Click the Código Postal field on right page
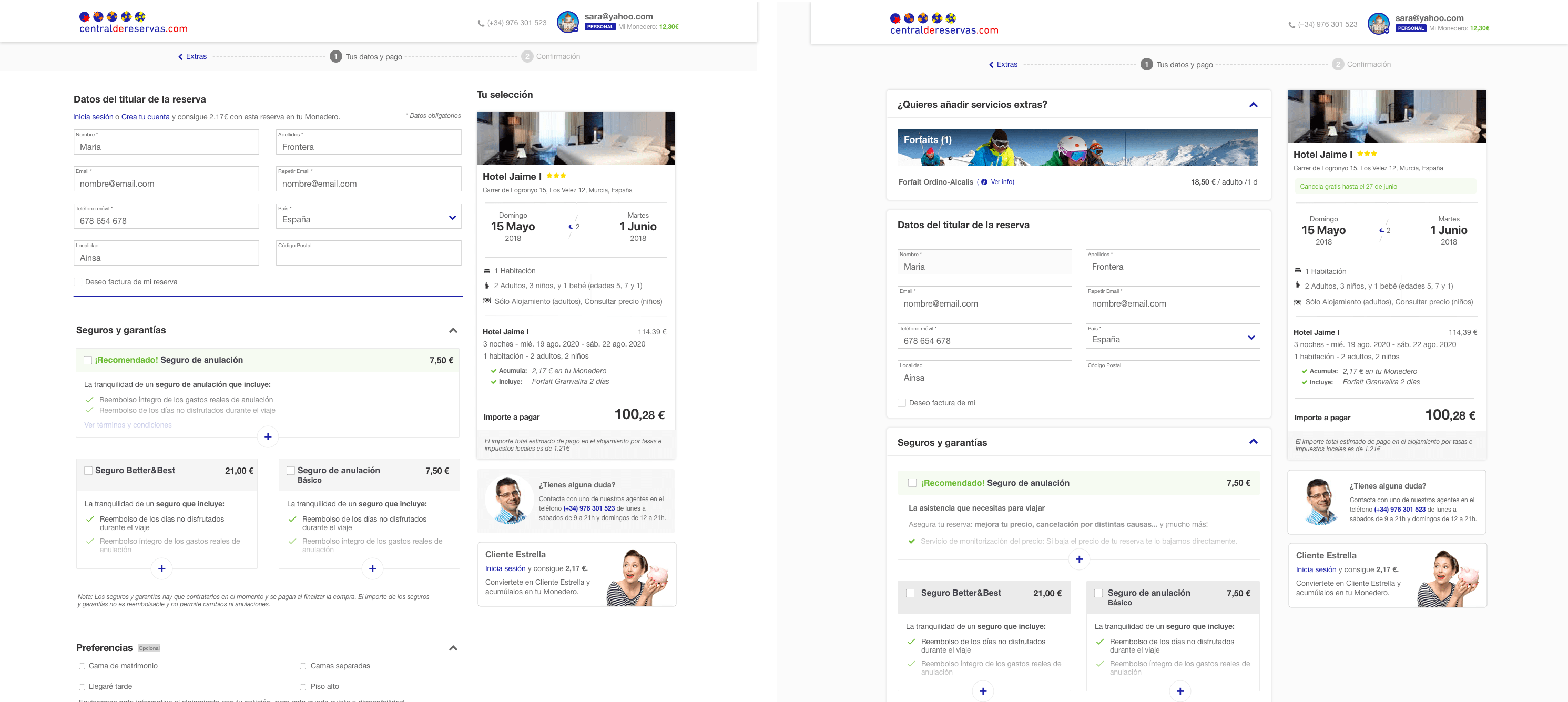 click(1173, 373)
